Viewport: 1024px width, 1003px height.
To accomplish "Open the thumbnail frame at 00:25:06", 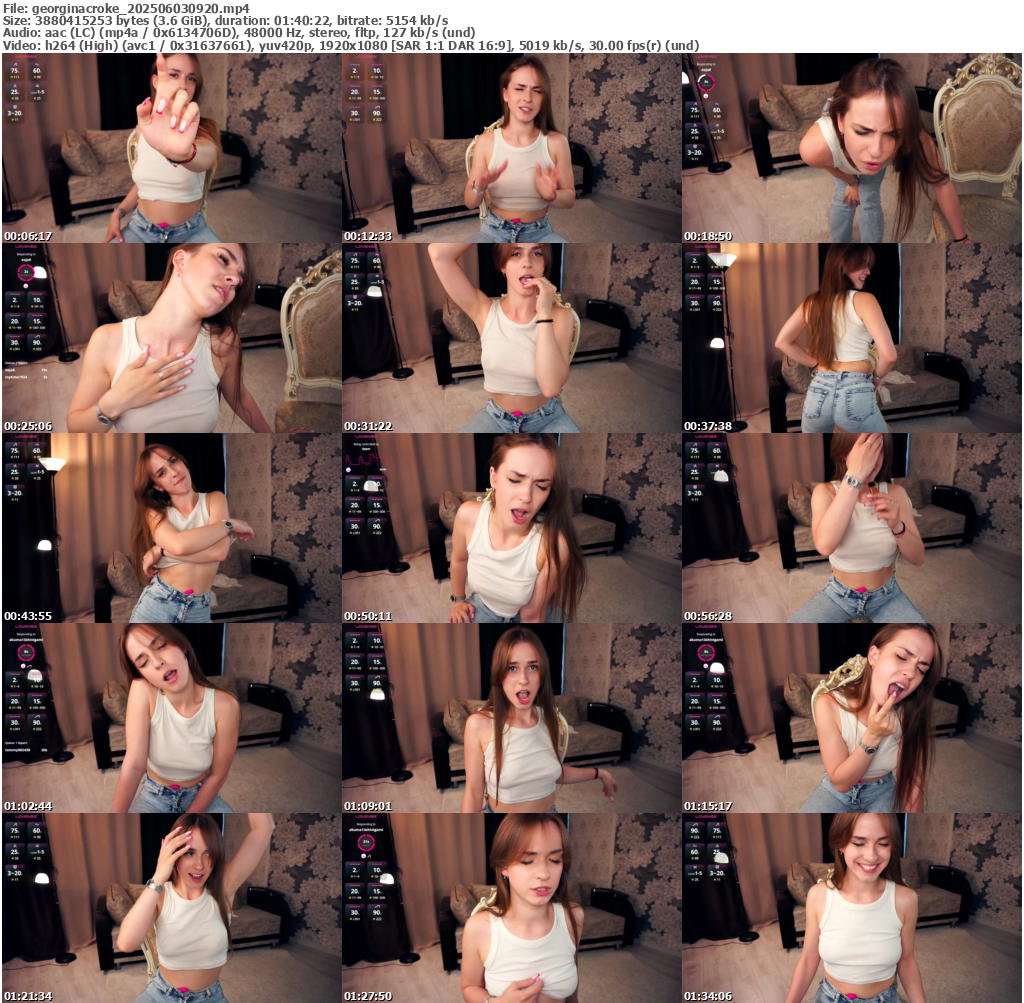I will 171,338.
